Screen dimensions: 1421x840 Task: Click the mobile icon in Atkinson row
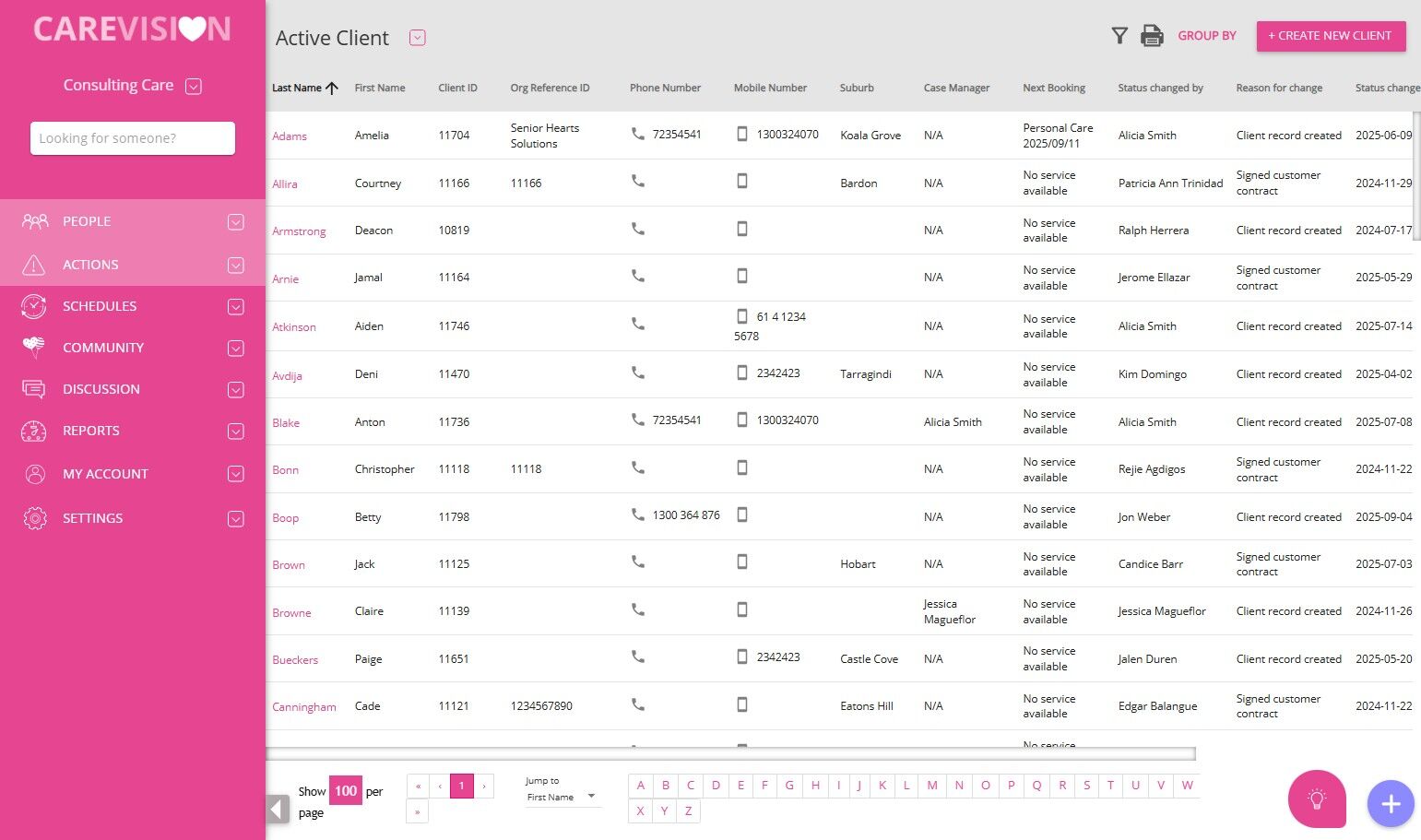click(x=742, y=316)
